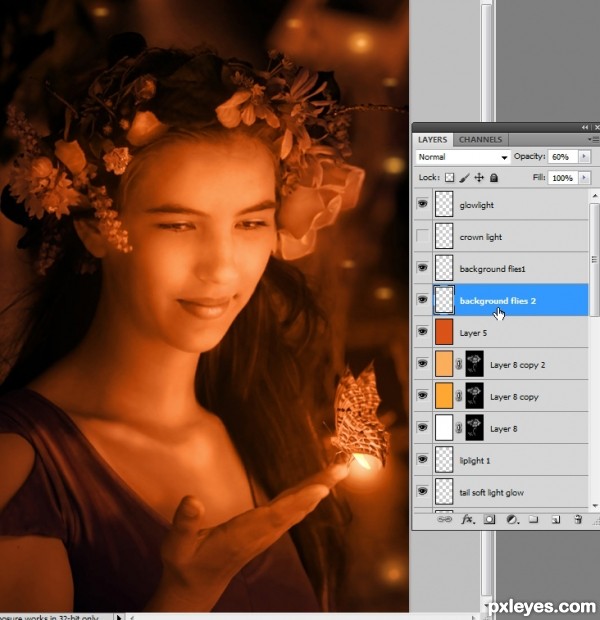Create a new layer
Screen dimensions: 600x620
pos(556,519)
